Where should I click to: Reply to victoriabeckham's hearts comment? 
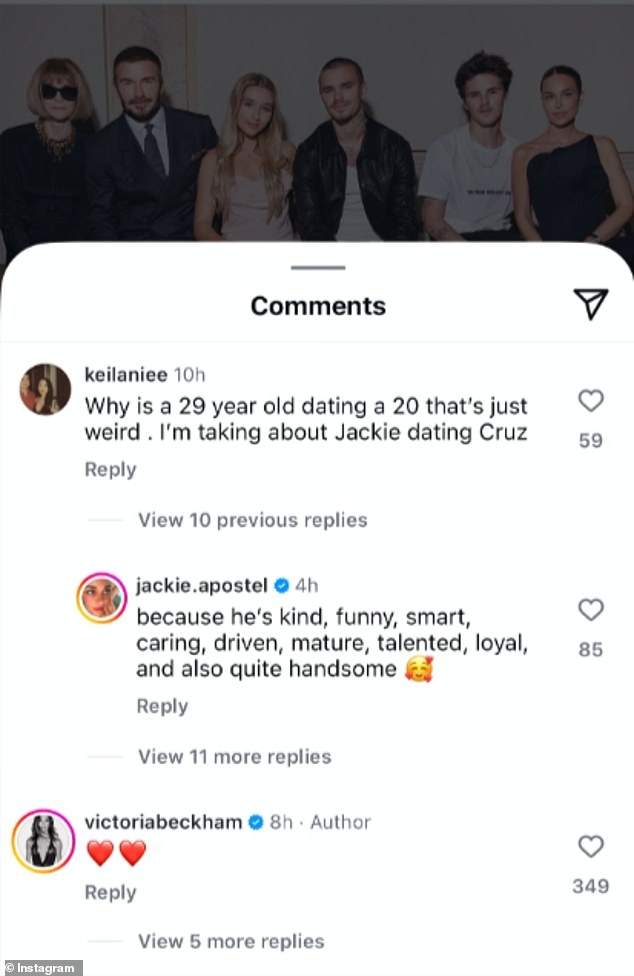tap(110, 892)
